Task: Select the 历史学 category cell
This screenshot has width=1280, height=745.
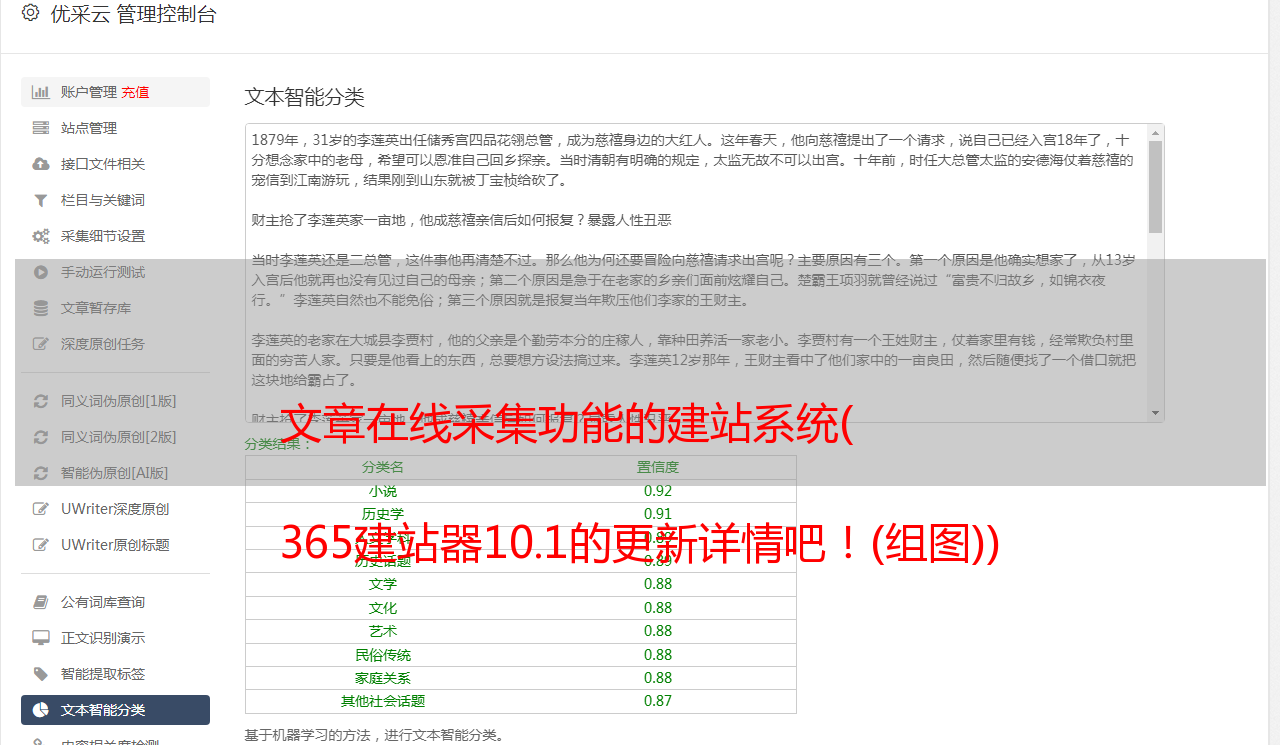Action: point(383,514)
